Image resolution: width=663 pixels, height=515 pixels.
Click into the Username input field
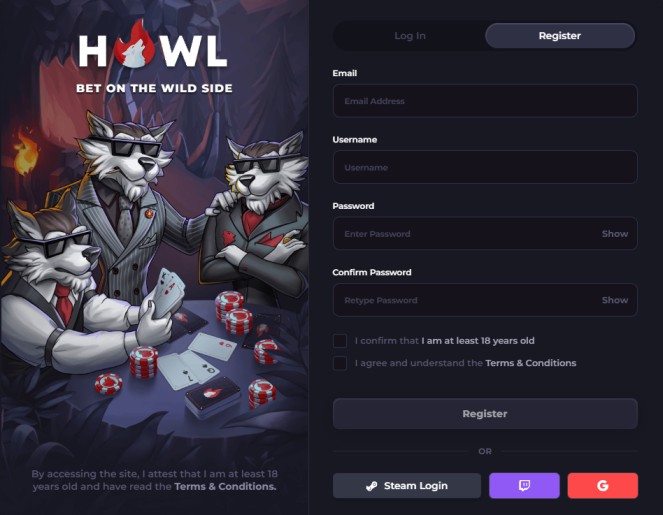pos(485,167)
